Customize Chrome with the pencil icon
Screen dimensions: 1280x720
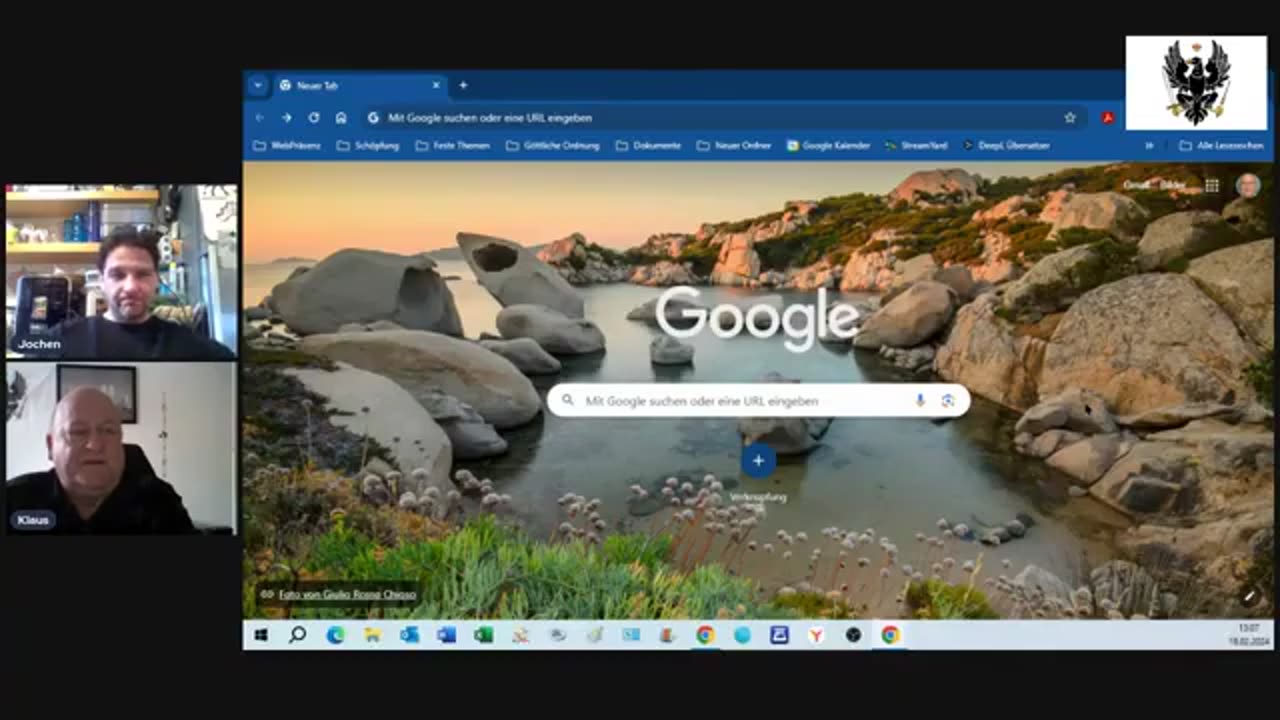point(1249,596)
